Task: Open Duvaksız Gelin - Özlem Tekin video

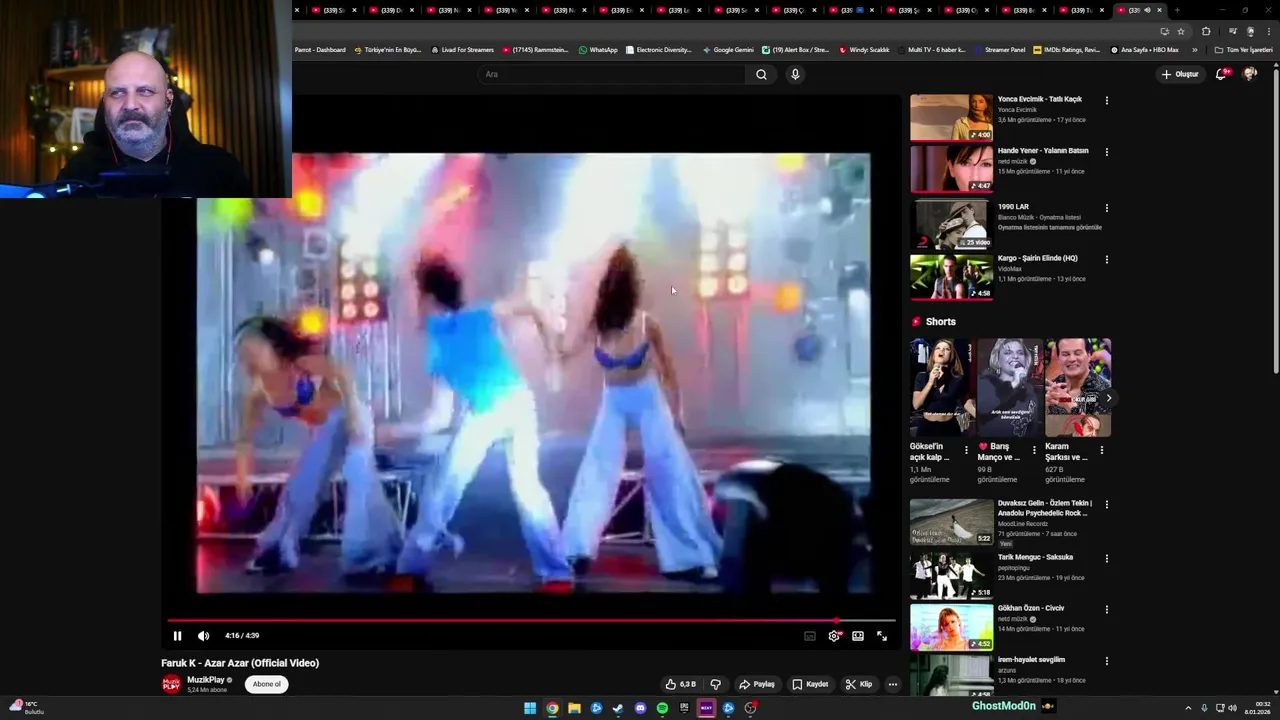Action: tap(1045, 507)
